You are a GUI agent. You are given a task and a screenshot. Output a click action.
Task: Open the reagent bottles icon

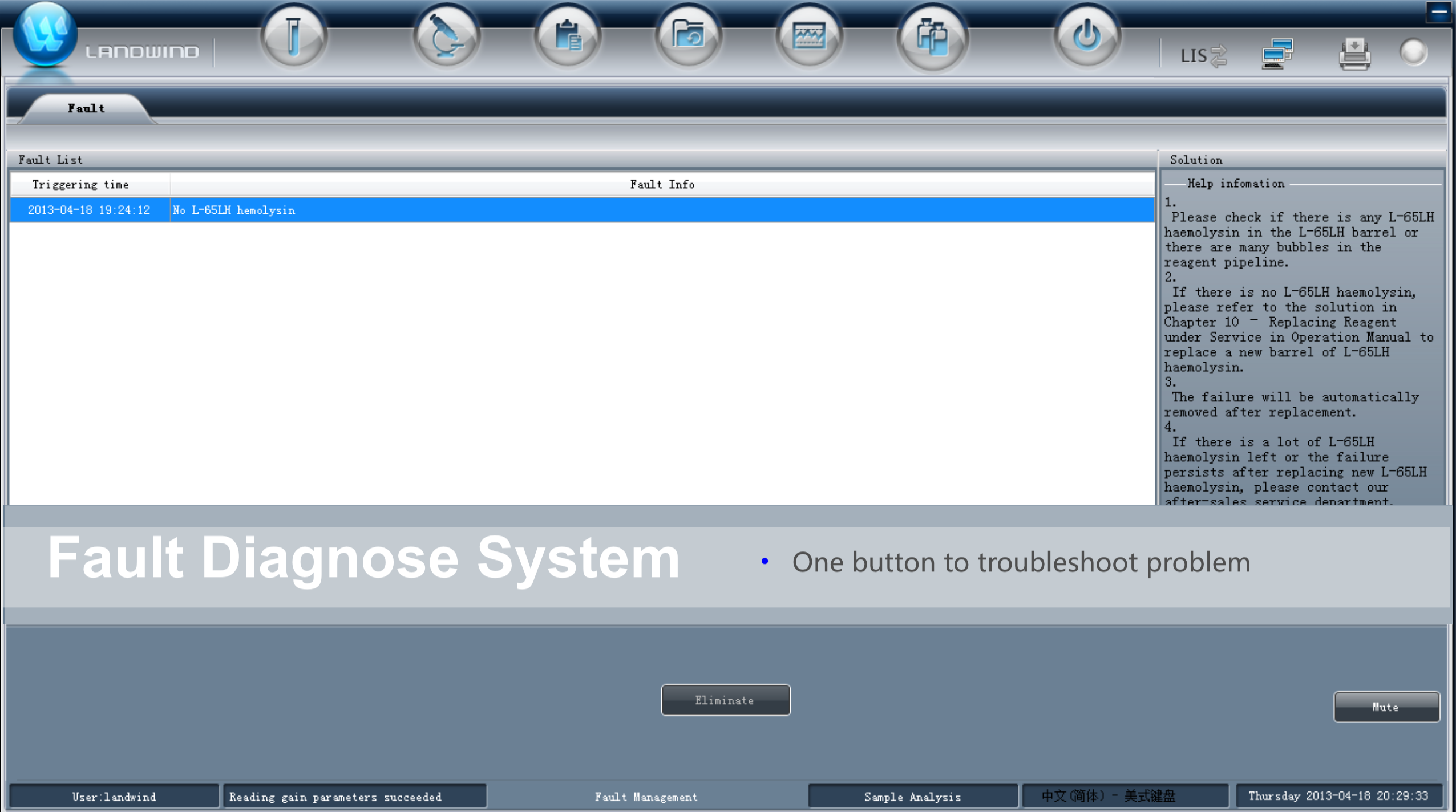pyautogui.click(x=932, y=38)
